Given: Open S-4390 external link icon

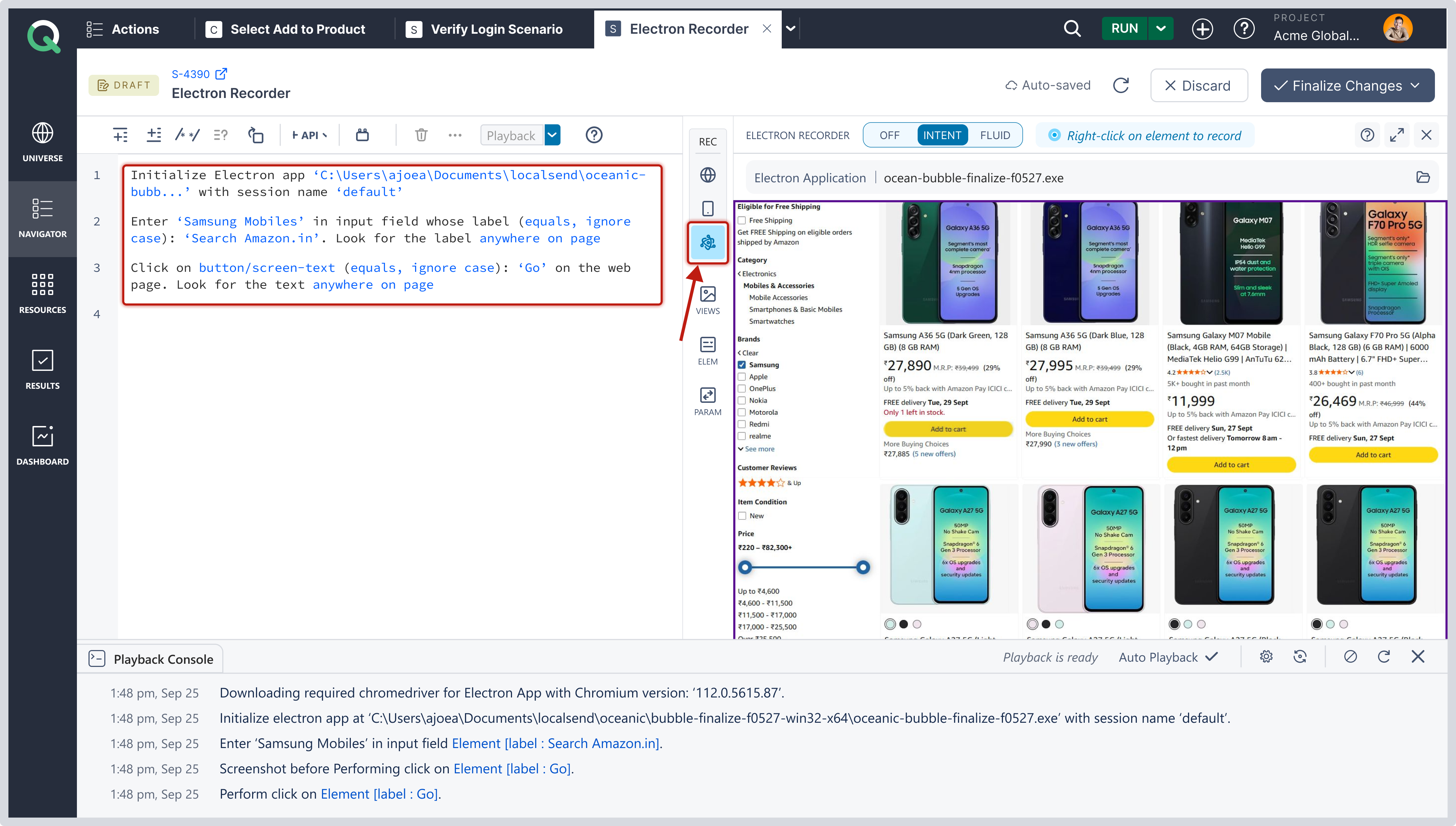Looking at the screenshot, I should (221, 74).
